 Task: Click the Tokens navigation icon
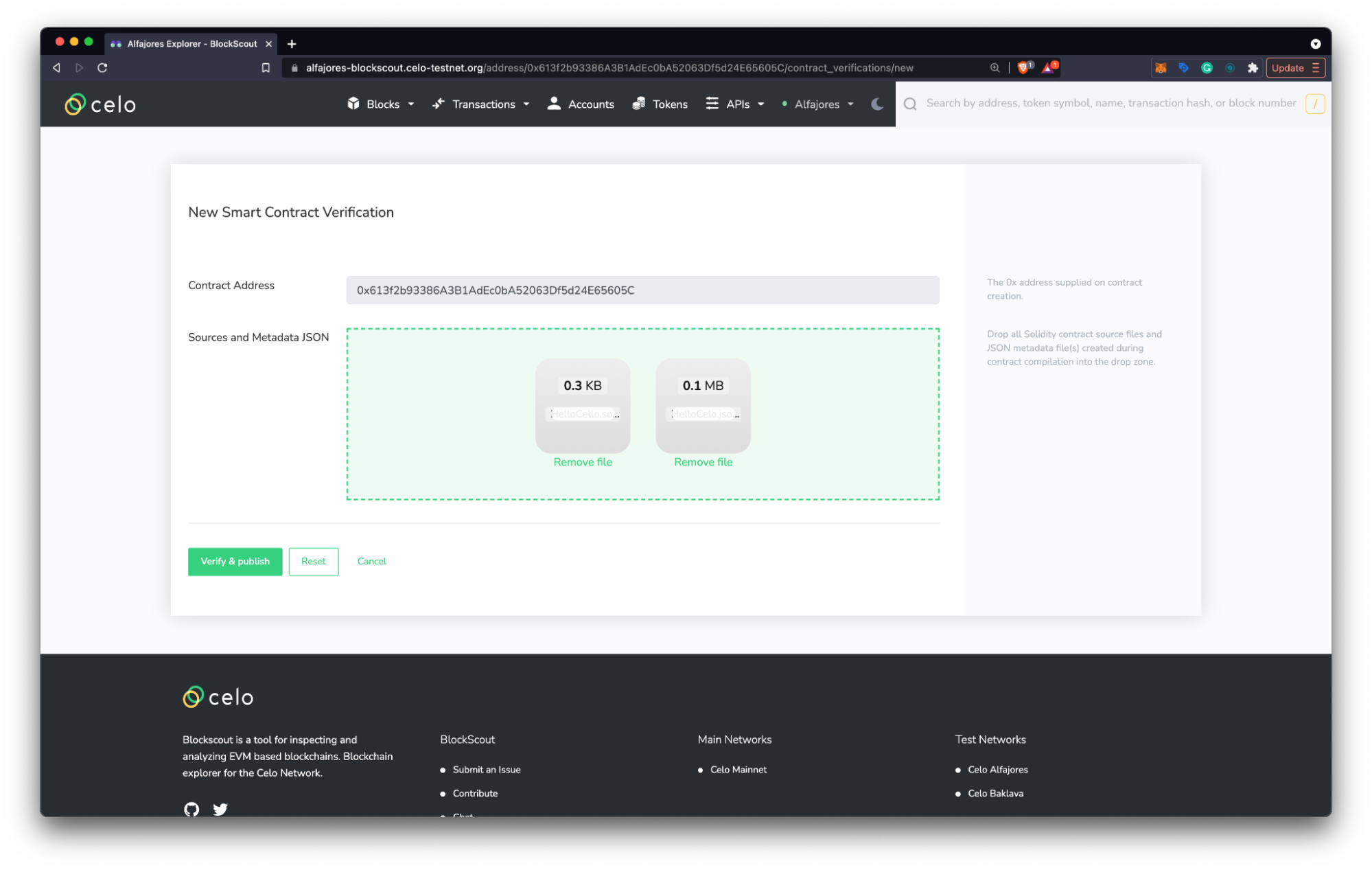pyautogui.click(x=638, y=104)
